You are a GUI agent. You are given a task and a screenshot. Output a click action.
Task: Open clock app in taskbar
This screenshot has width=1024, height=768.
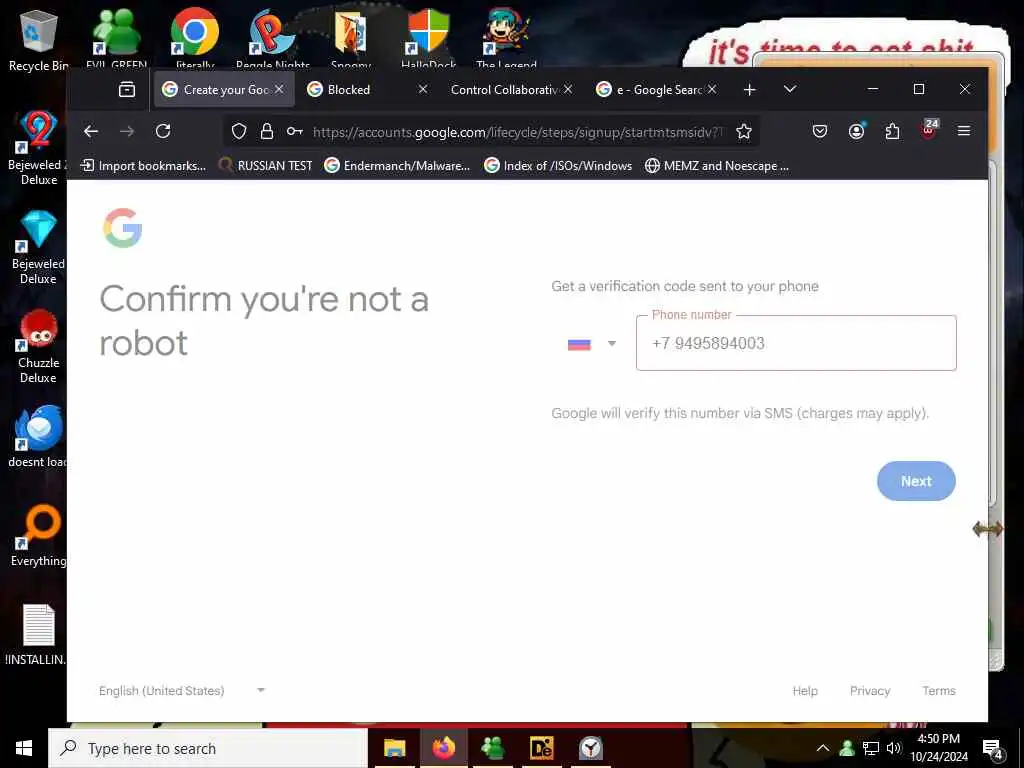[x=590, y=748]
